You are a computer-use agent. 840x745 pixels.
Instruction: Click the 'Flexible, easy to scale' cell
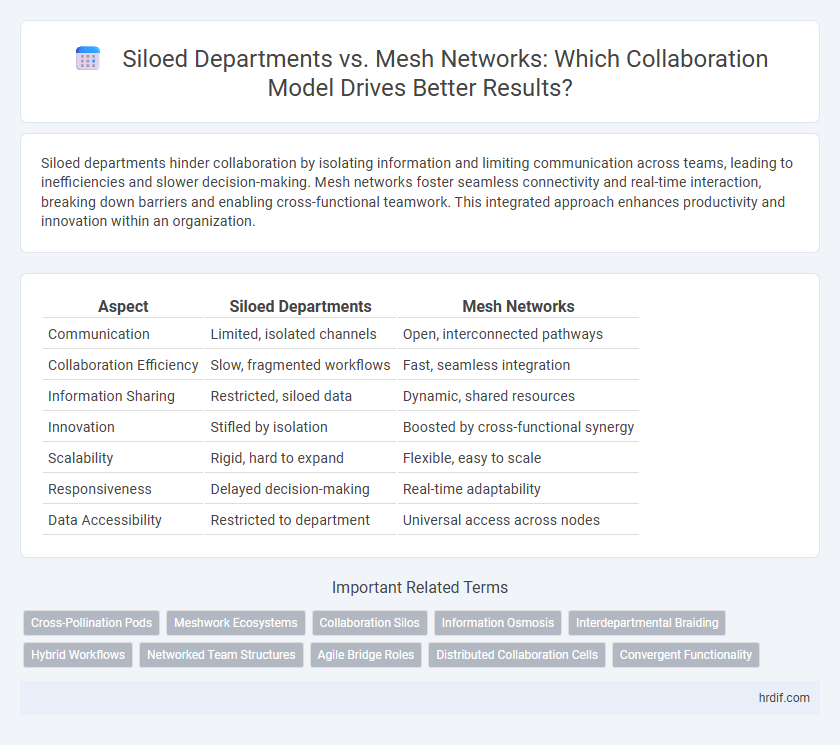click(x=518, y=458)
